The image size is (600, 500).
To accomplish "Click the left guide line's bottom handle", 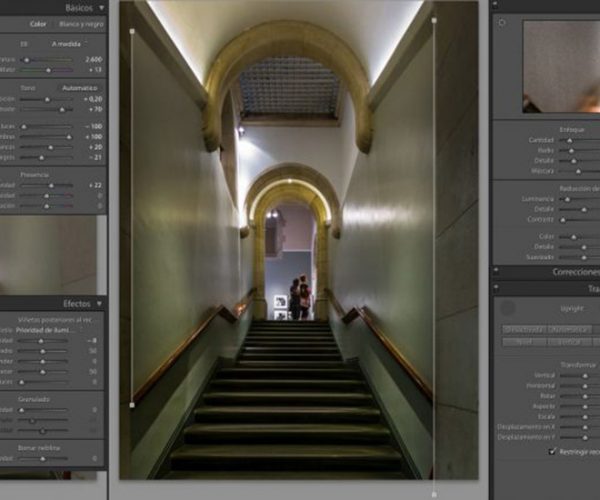I will pyautogui.click(x=132, y=405).
